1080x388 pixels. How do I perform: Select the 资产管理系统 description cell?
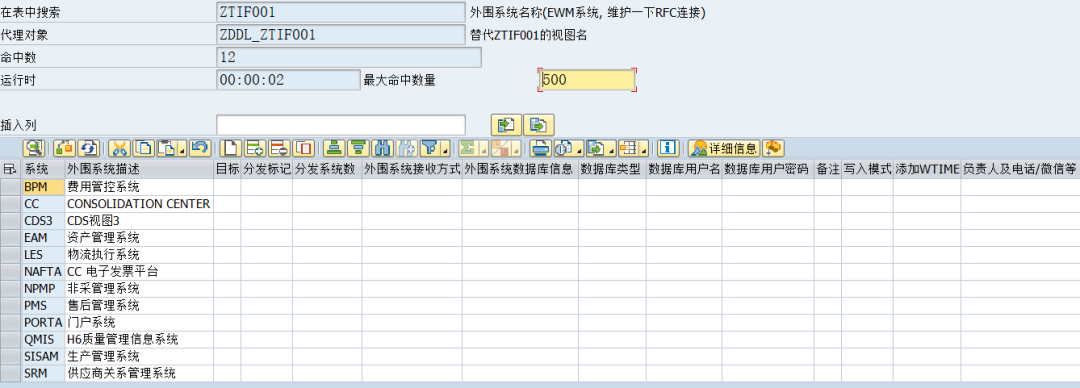click(139, 238)
